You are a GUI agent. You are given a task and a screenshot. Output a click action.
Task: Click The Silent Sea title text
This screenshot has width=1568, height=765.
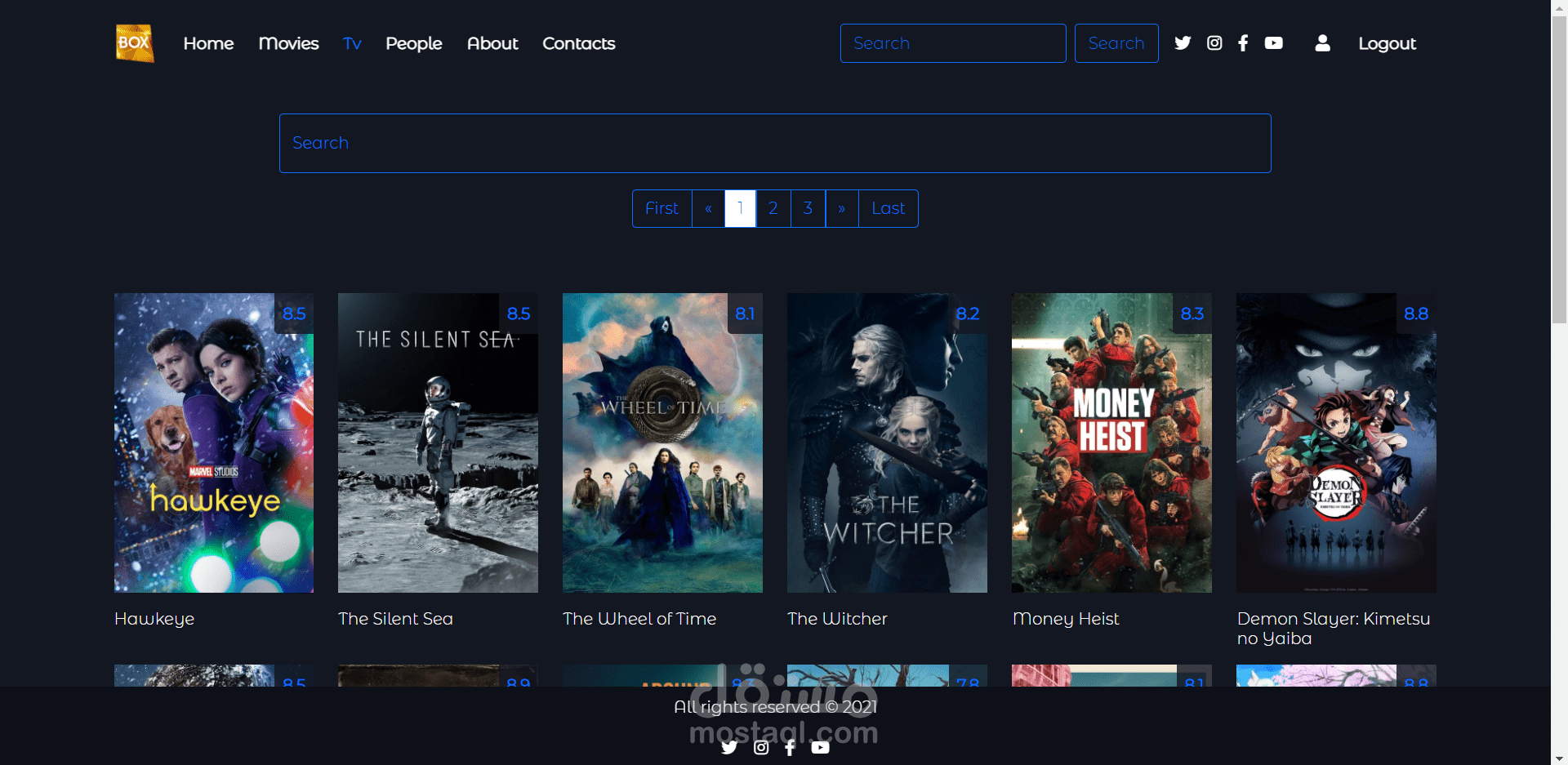395,619
